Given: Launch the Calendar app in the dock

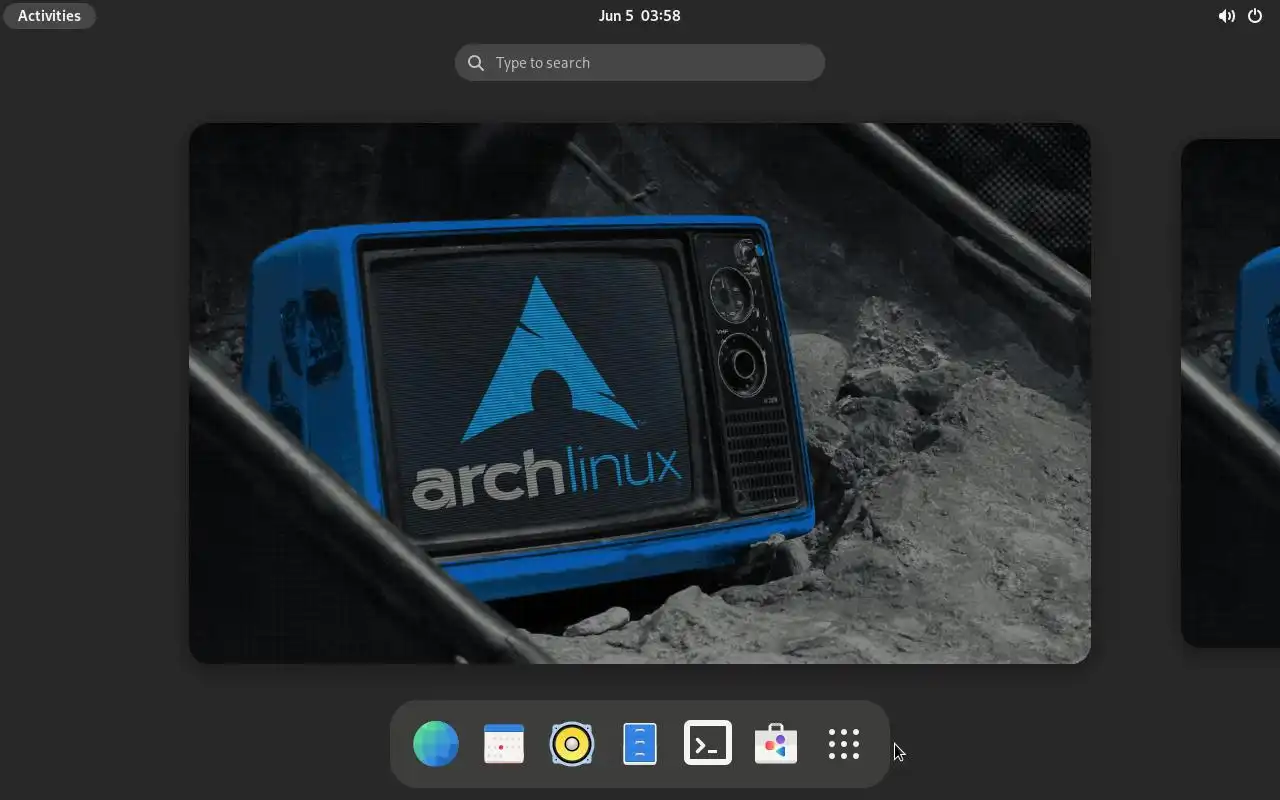Looking at the screenshot, I should (x=504, y=744).
